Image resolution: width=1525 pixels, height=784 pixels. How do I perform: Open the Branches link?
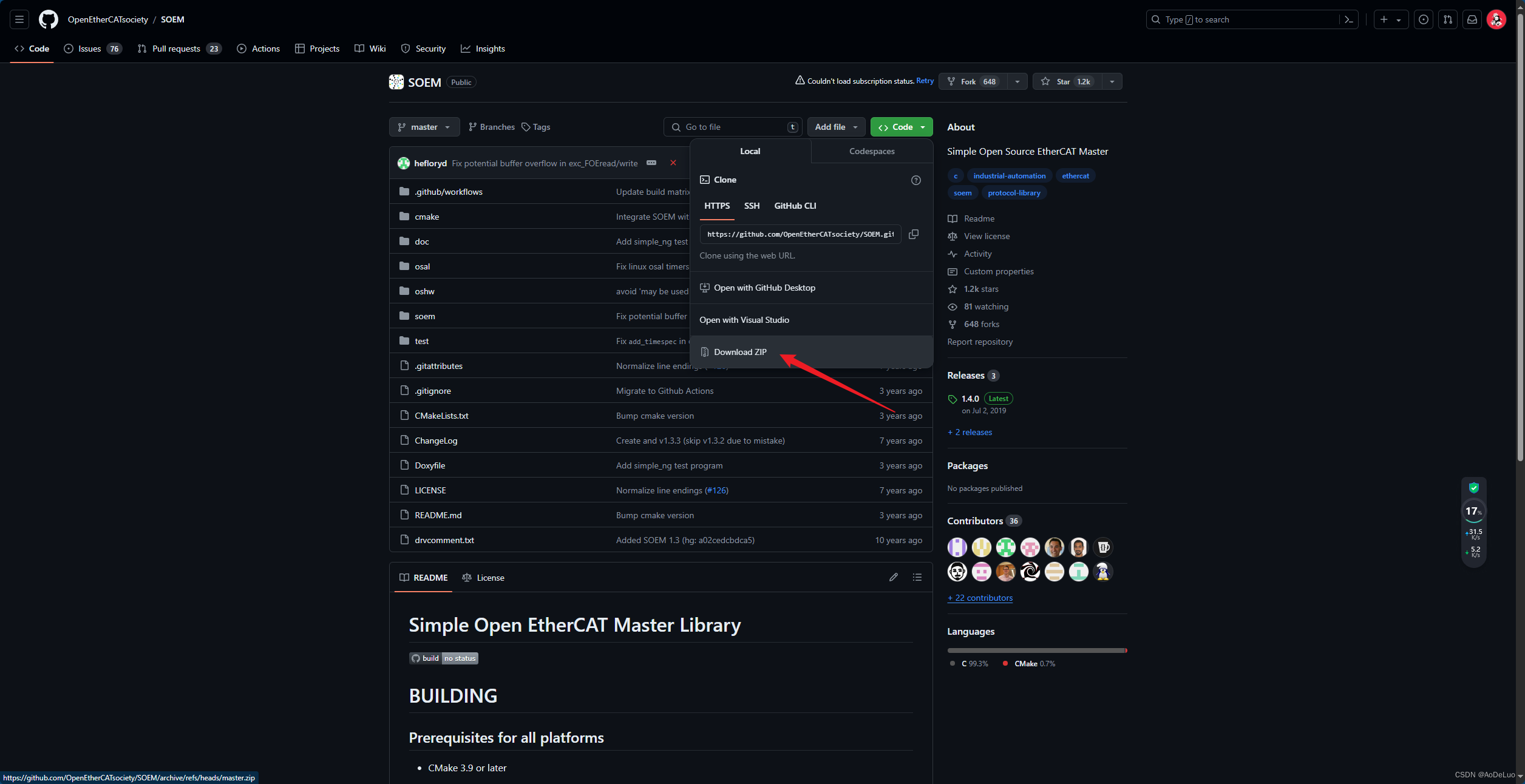pos(492,127)
